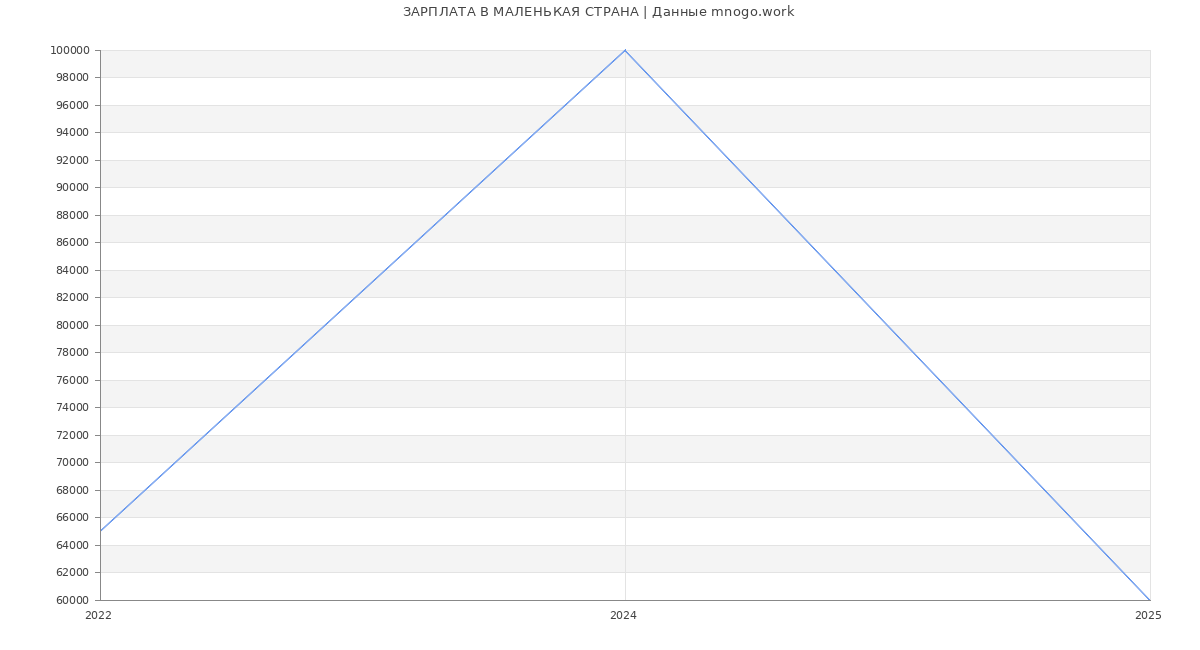Click the 68000 y-axis label

coord(72,490)
